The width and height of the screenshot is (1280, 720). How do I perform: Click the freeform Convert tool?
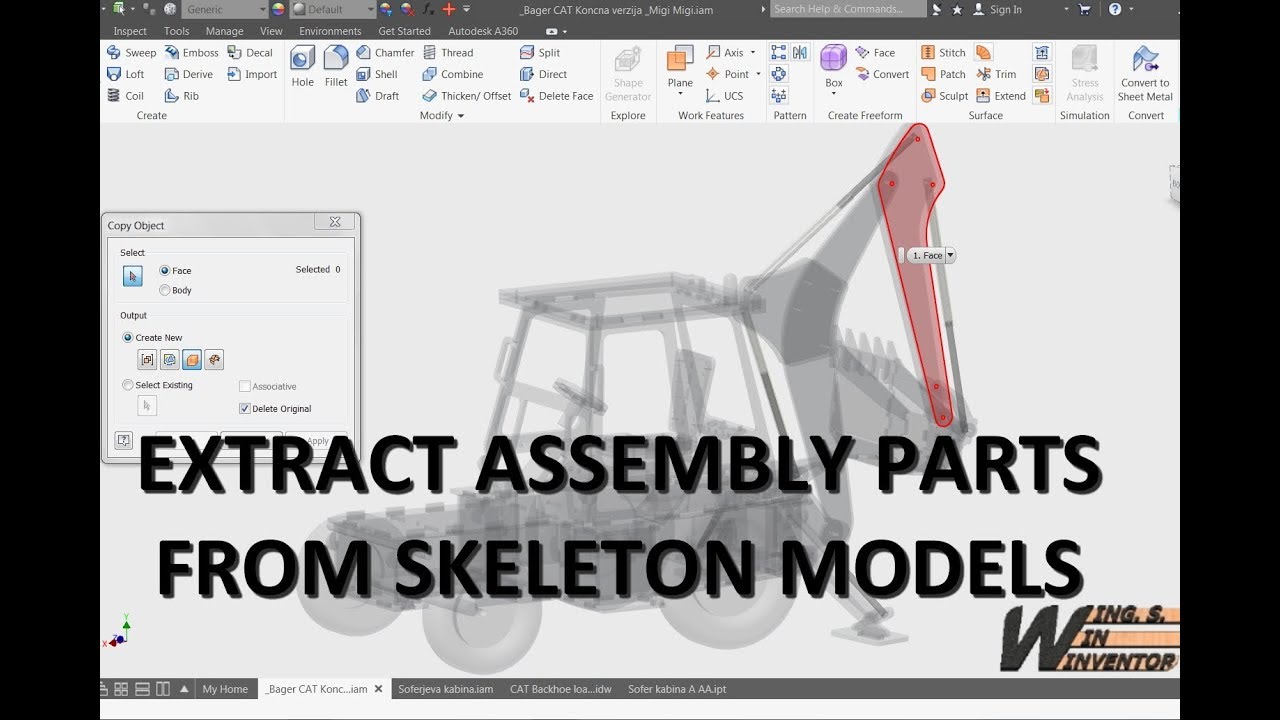(x=882, y=74)
